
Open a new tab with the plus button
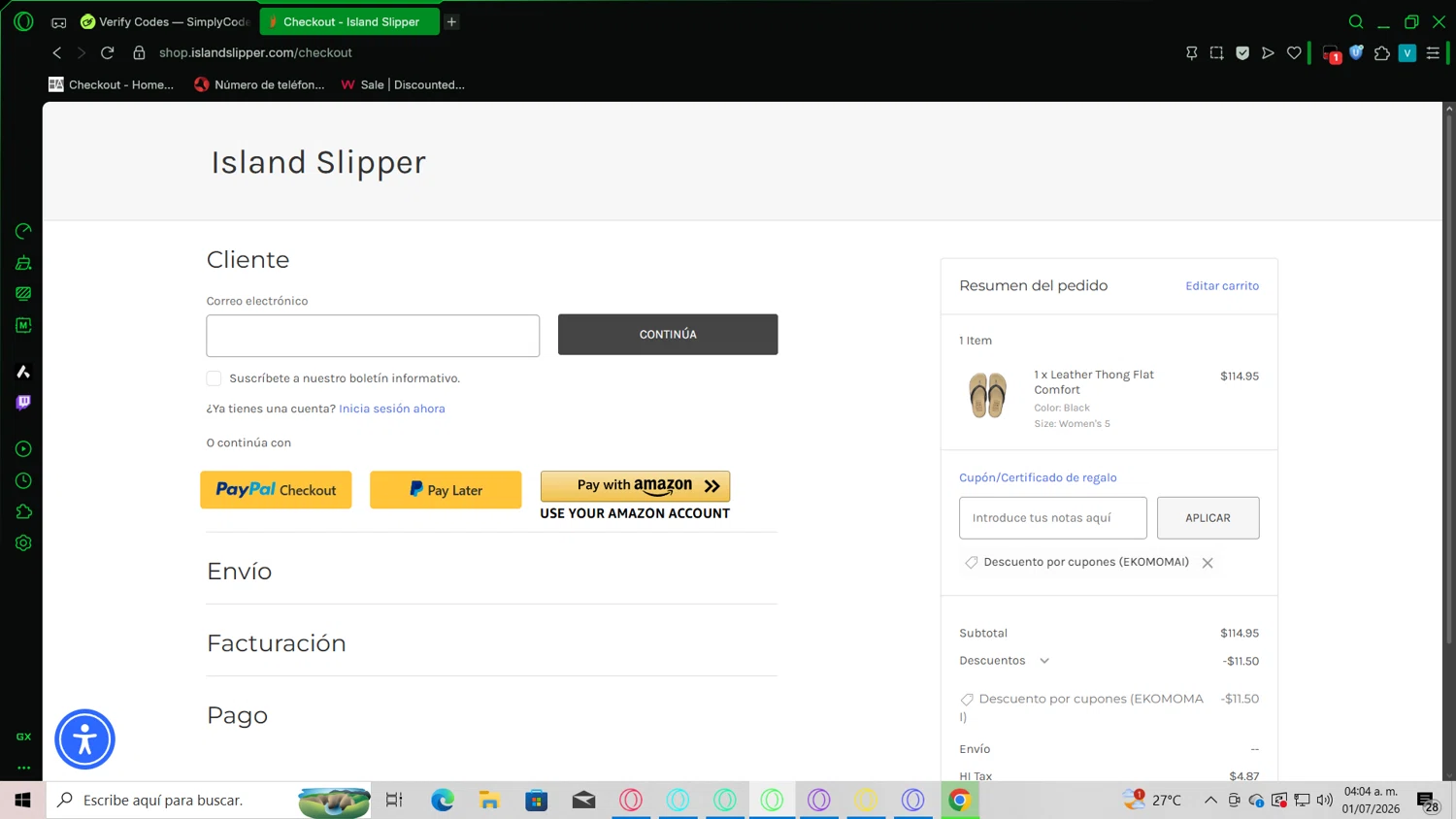[451, 21]
